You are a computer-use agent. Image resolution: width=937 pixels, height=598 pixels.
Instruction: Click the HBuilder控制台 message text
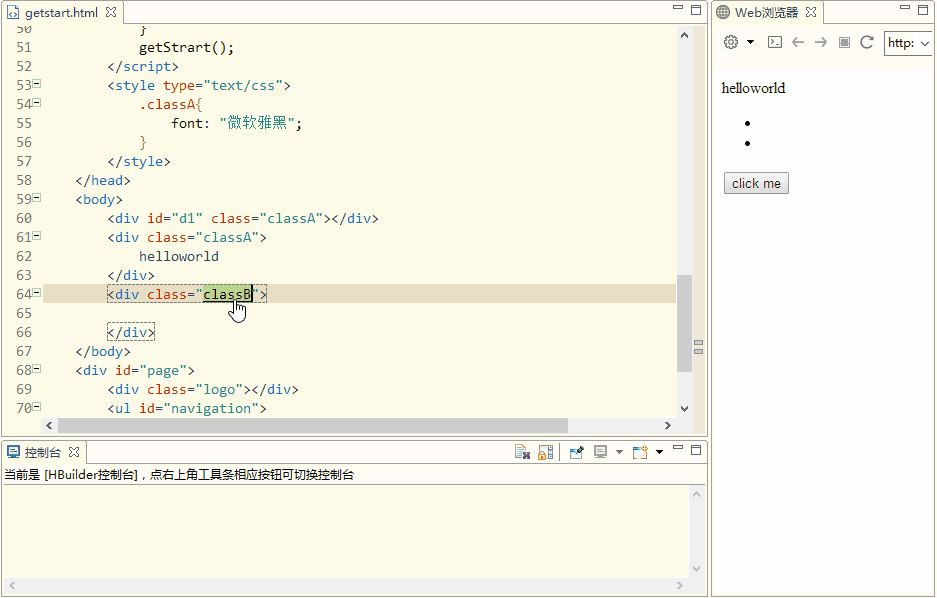coord(179,475)
